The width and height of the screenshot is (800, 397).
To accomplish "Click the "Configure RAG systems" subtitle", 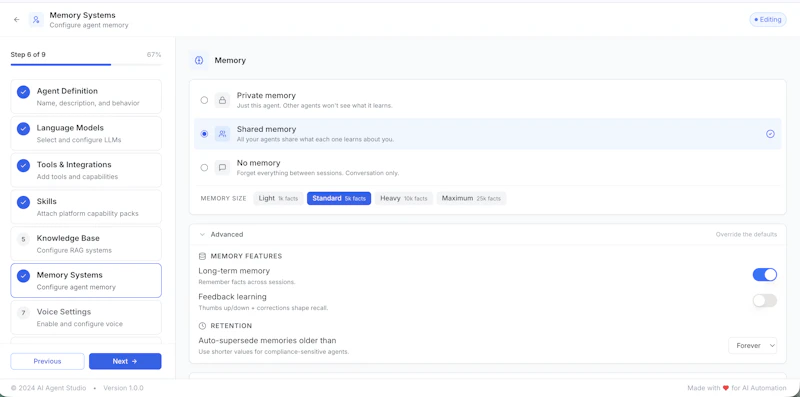I will tap(74, 251).
